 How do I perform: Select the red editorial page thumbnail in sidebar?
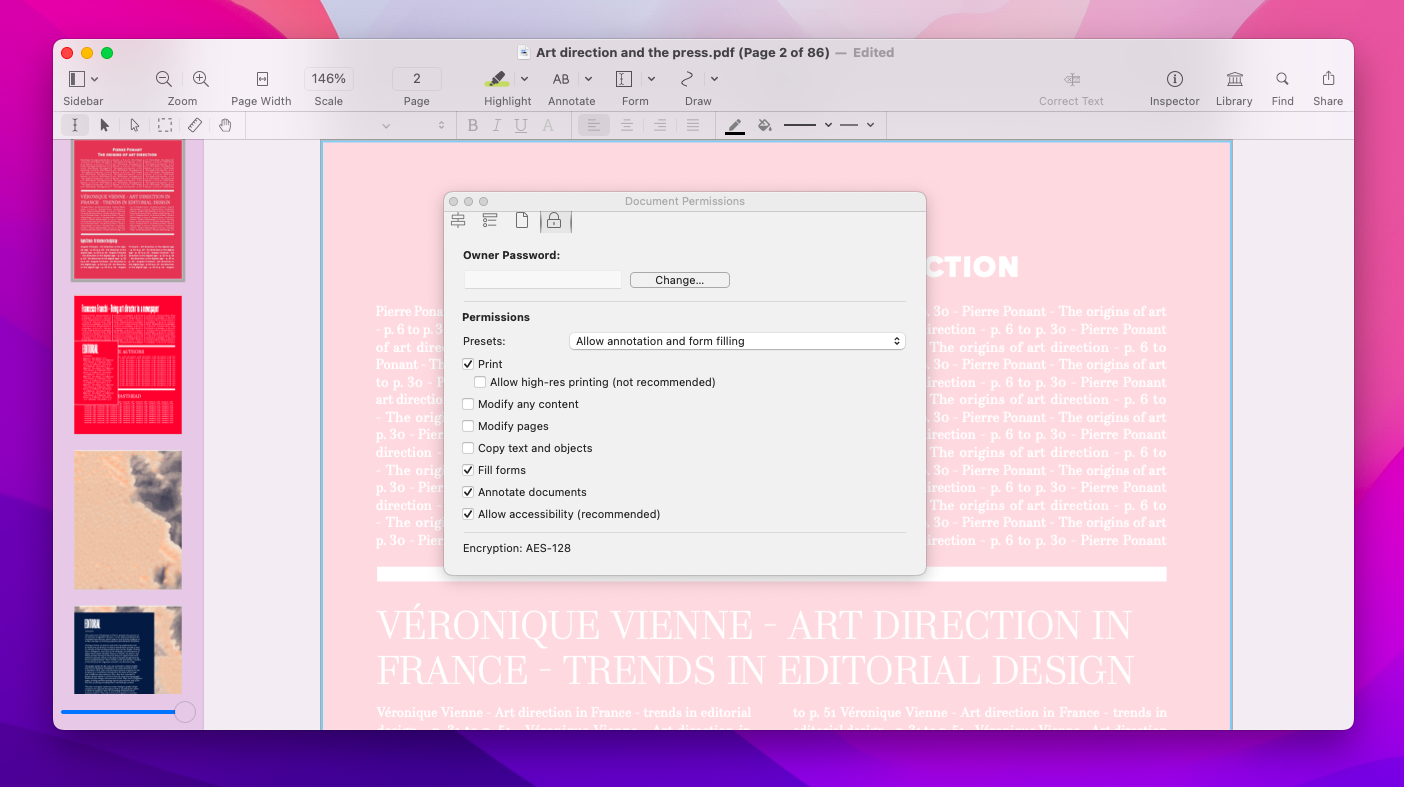pyautogui.click(x=127, y=364)
